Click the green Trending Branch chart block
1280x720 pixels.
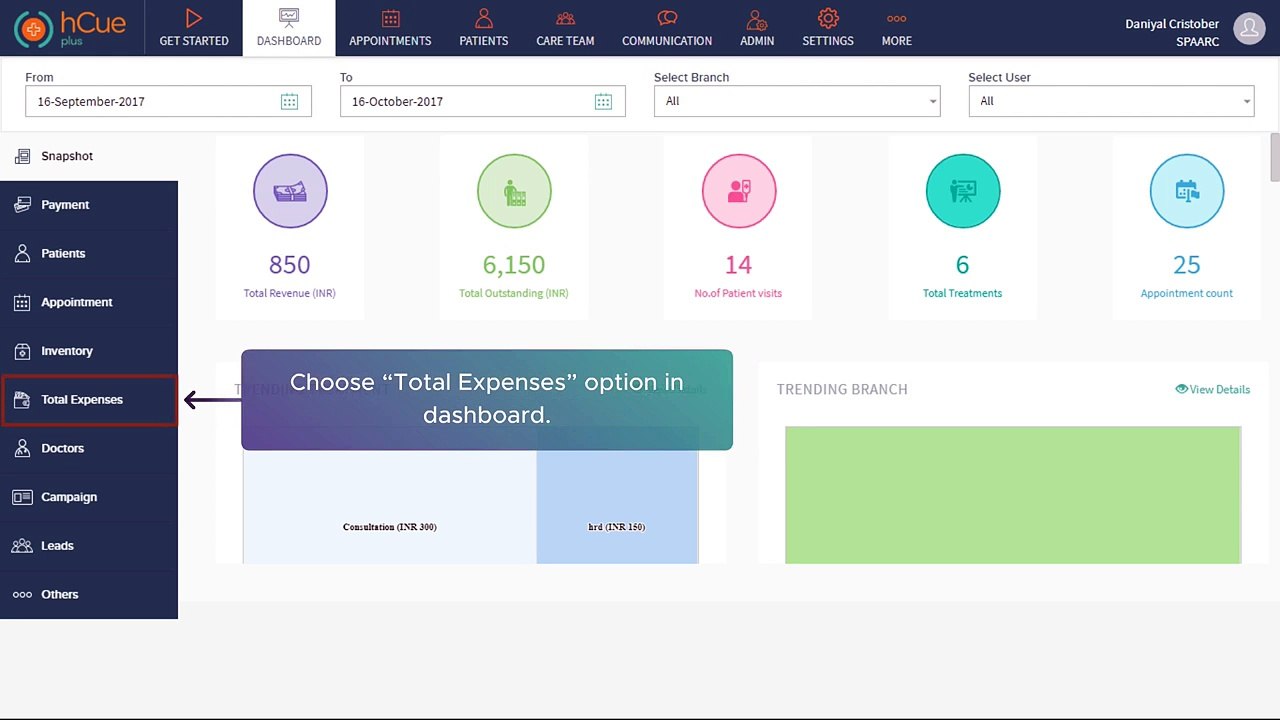(x=1013, y=495)
